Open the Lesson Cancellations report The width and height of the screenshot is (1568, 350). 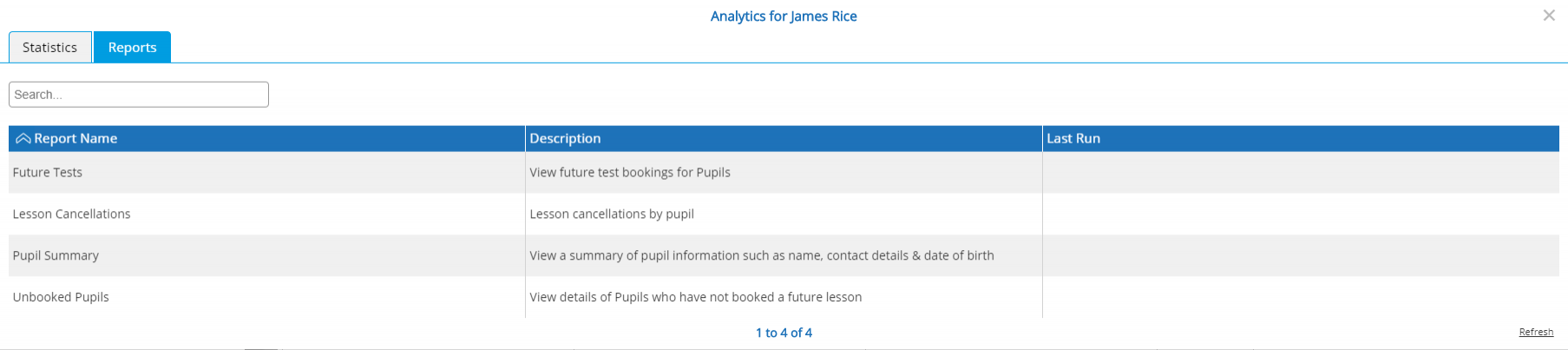(x=71, y=215)
